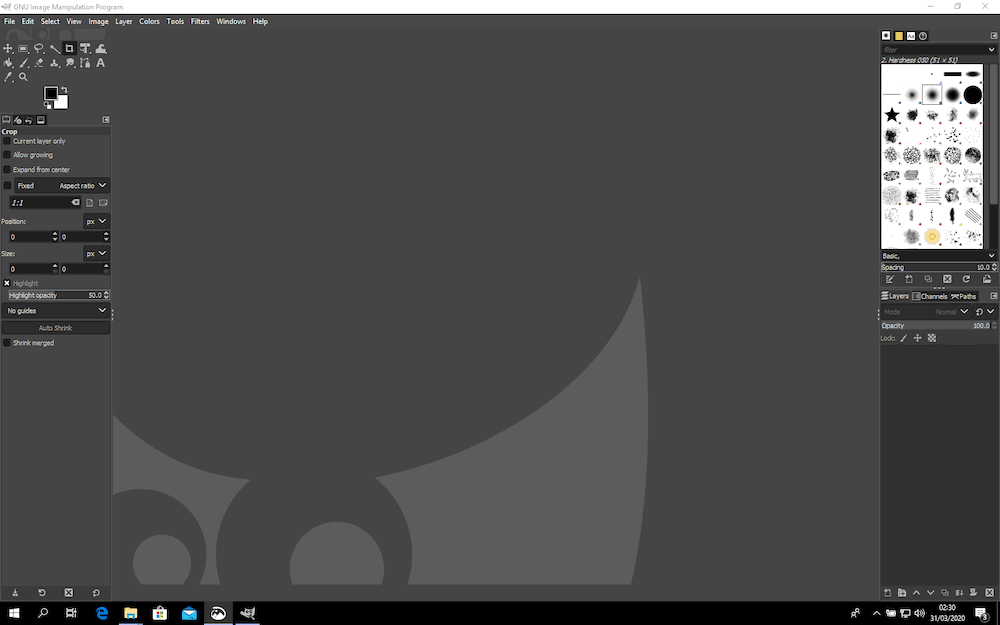Reset colors to default black and white
Screen dimensions: 1000x625
[x=47, y=105]
